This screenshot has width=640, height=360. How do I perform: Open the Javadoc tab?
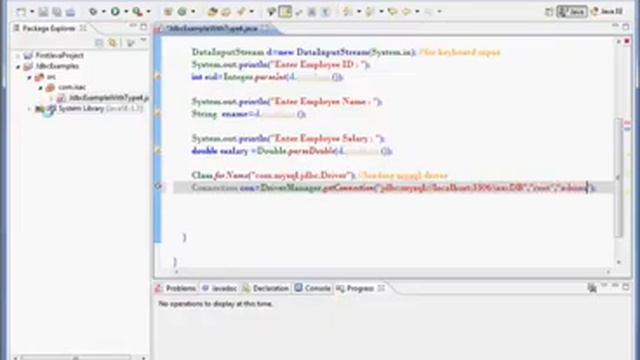click(219, 288)
